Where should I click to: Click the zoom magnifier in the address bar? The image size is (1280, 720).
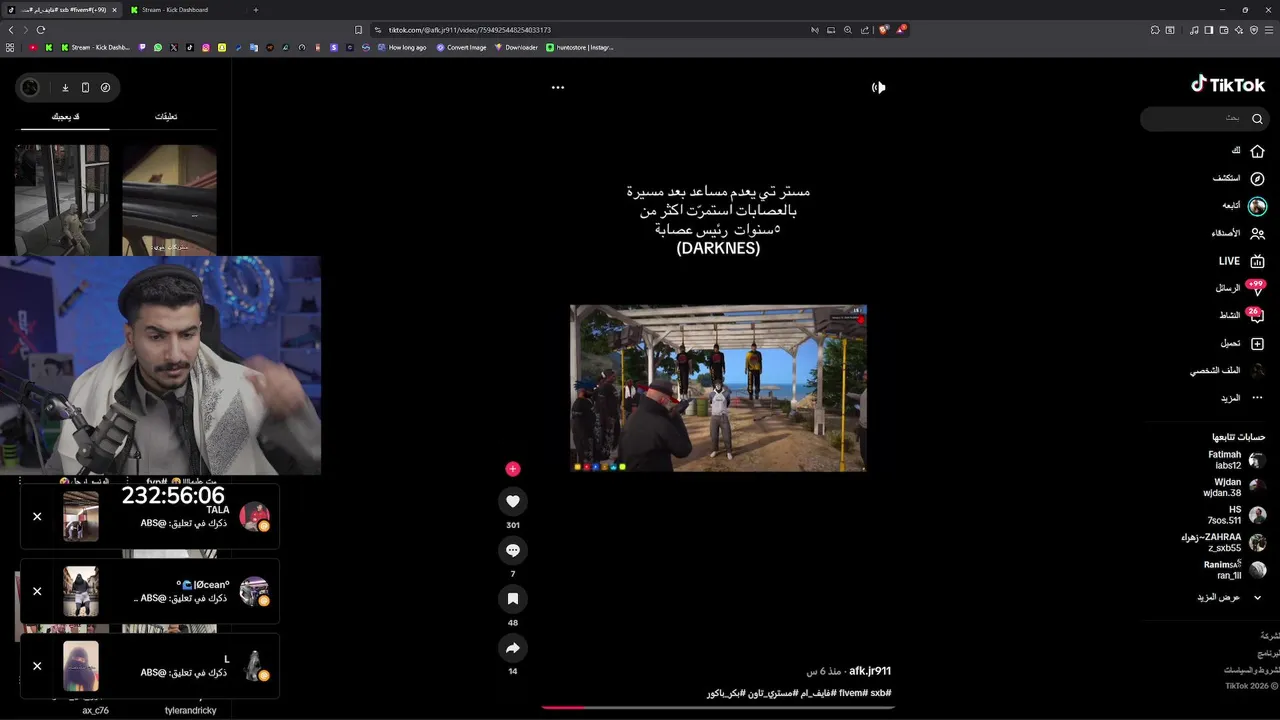pyautogui.click(x=848, y=30)
